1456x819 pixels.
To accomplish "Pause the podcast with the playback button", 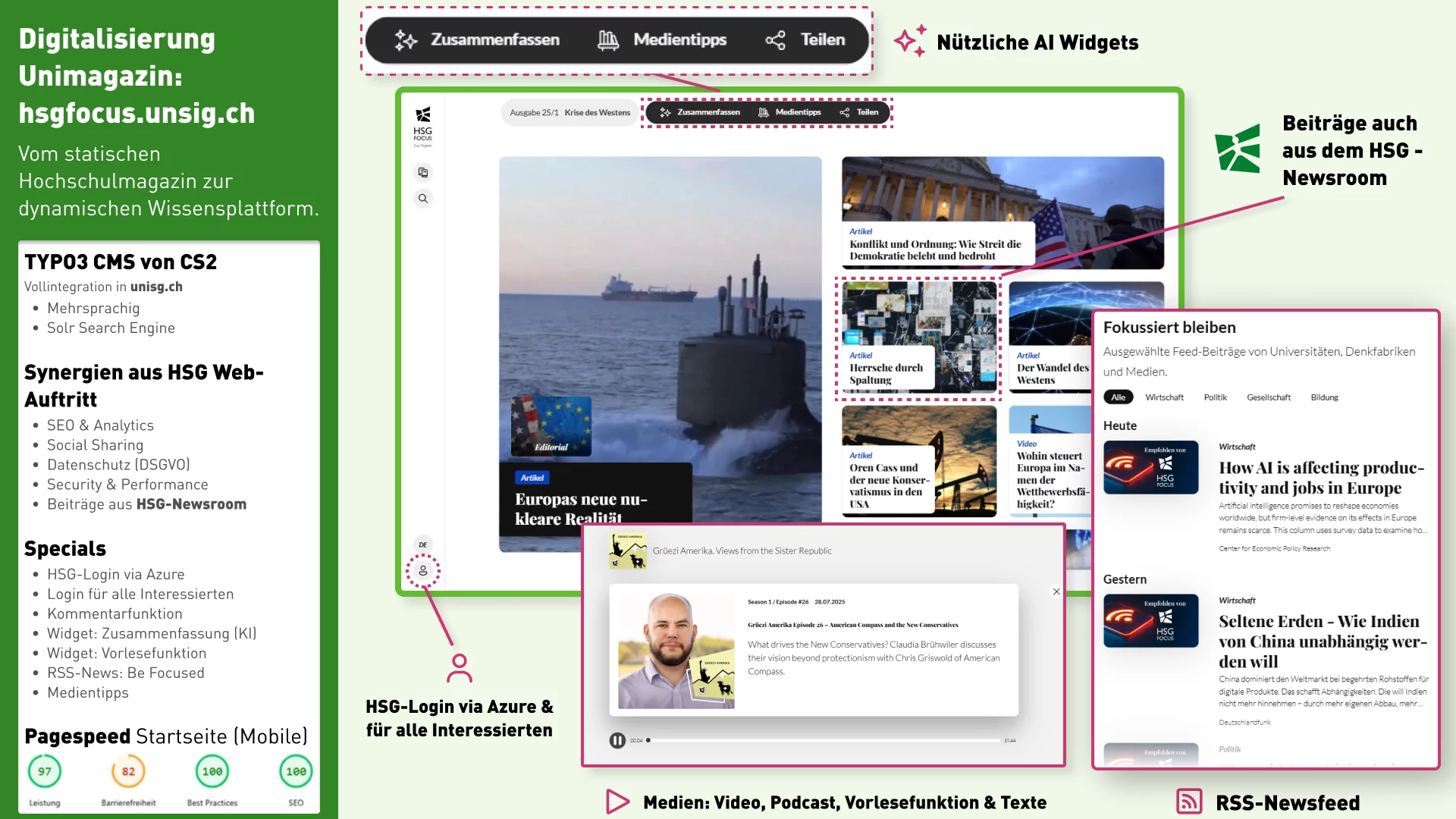I will pyautogui.click(x=617, y=740).
